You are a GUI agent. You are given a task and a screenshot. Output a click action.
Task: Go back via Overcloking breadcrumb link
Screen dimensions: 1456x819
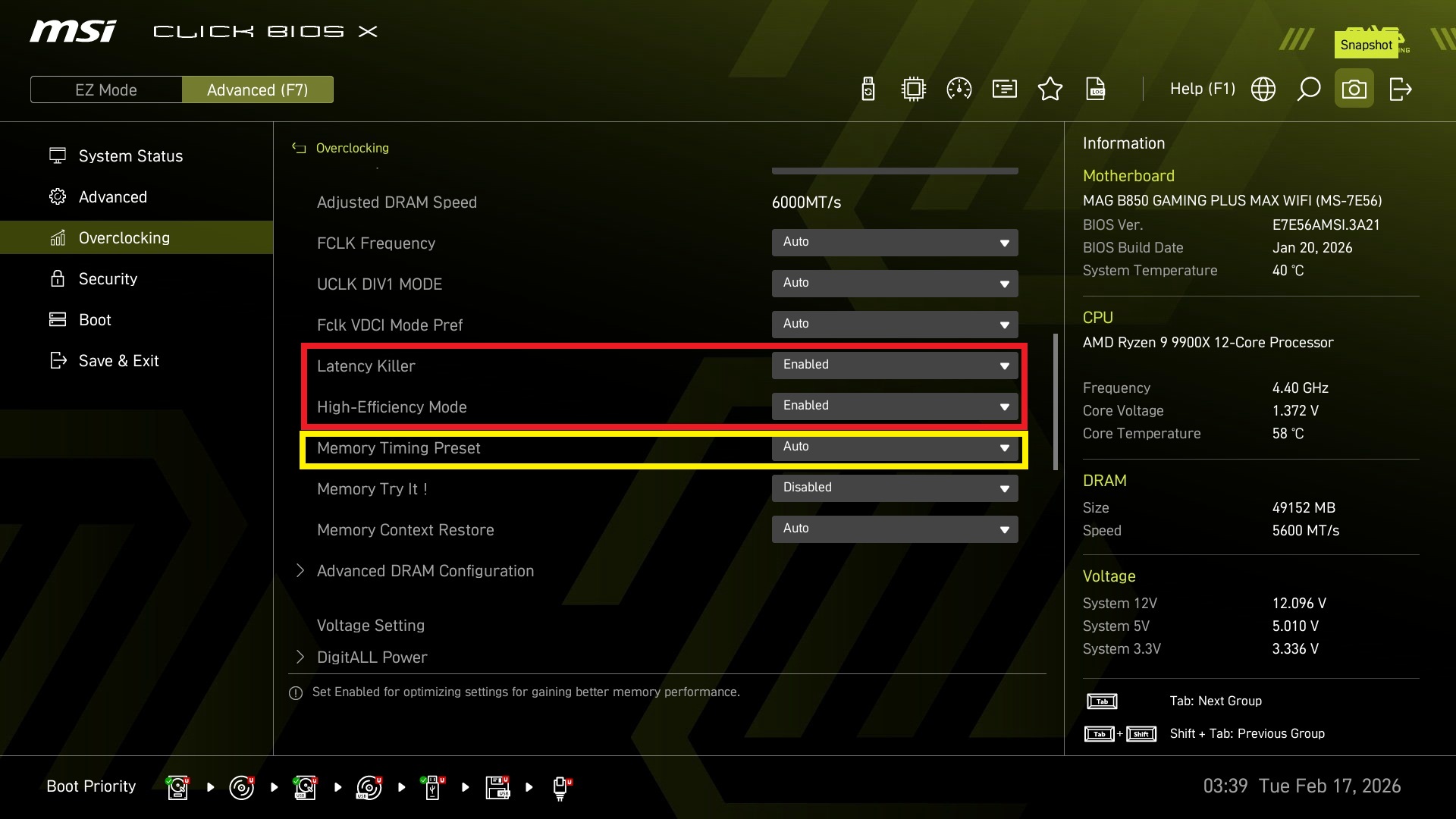point(352,149)
